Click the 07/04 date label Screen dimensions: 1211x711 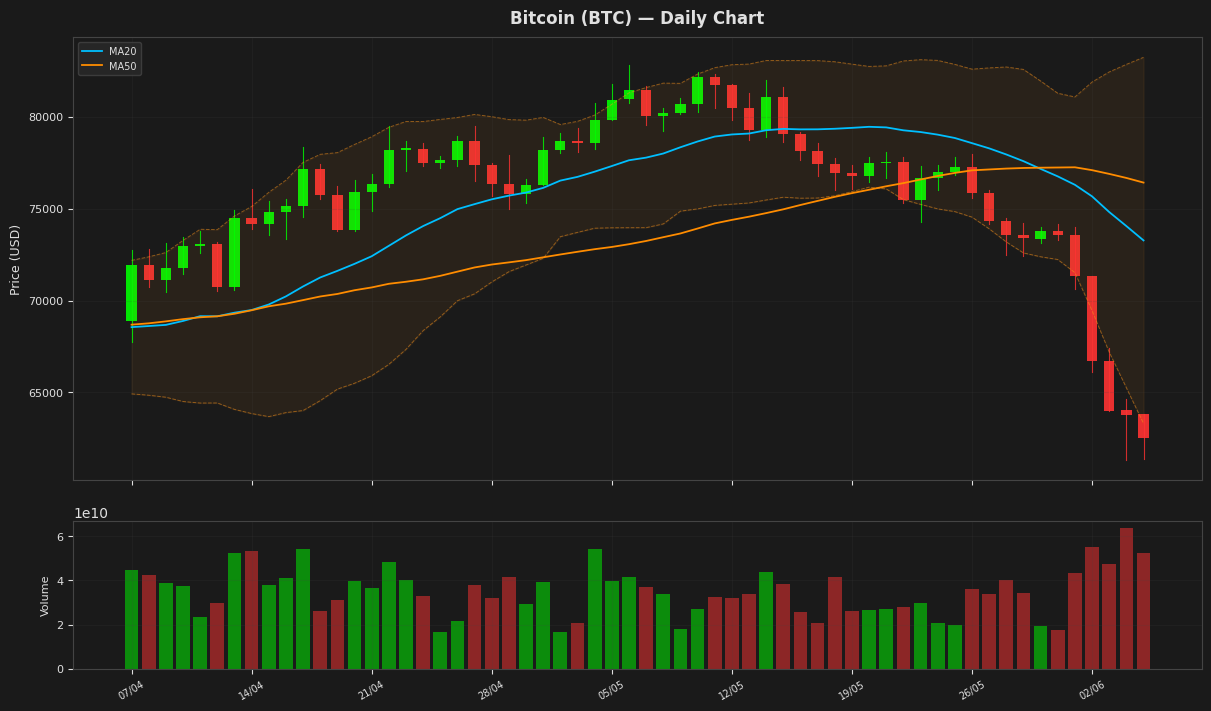pos(131,690)
